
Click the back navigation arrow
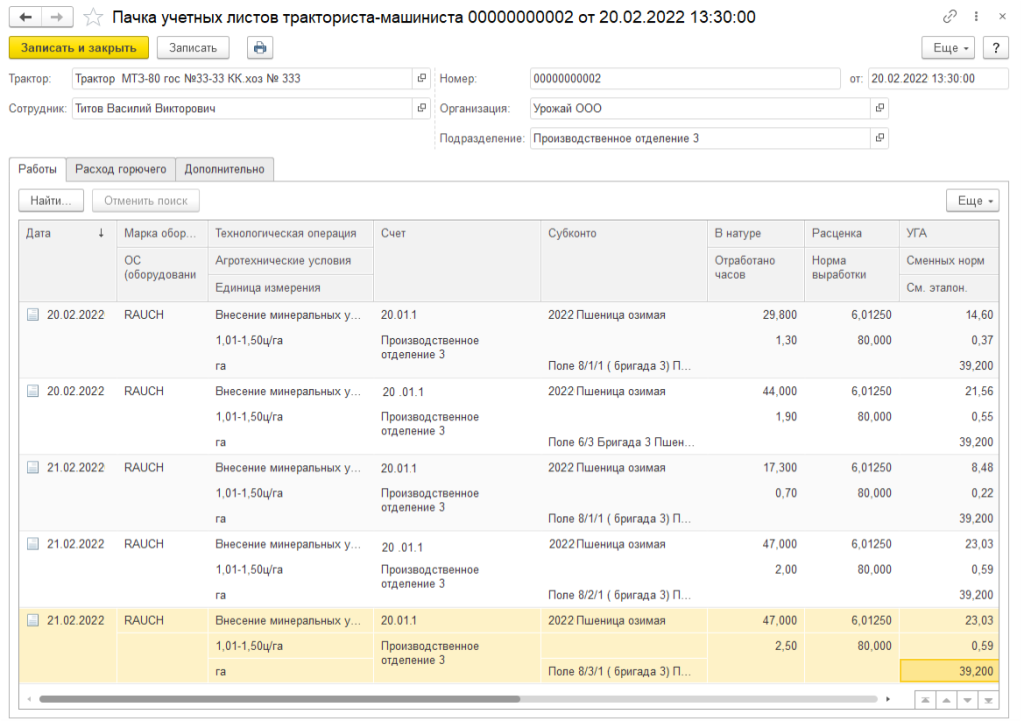[x=26, y=18]
